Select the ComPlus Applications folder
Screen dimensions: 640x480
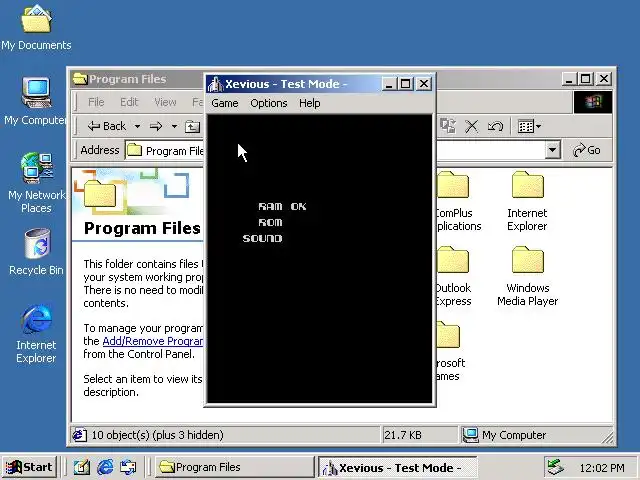coord(457,202)
